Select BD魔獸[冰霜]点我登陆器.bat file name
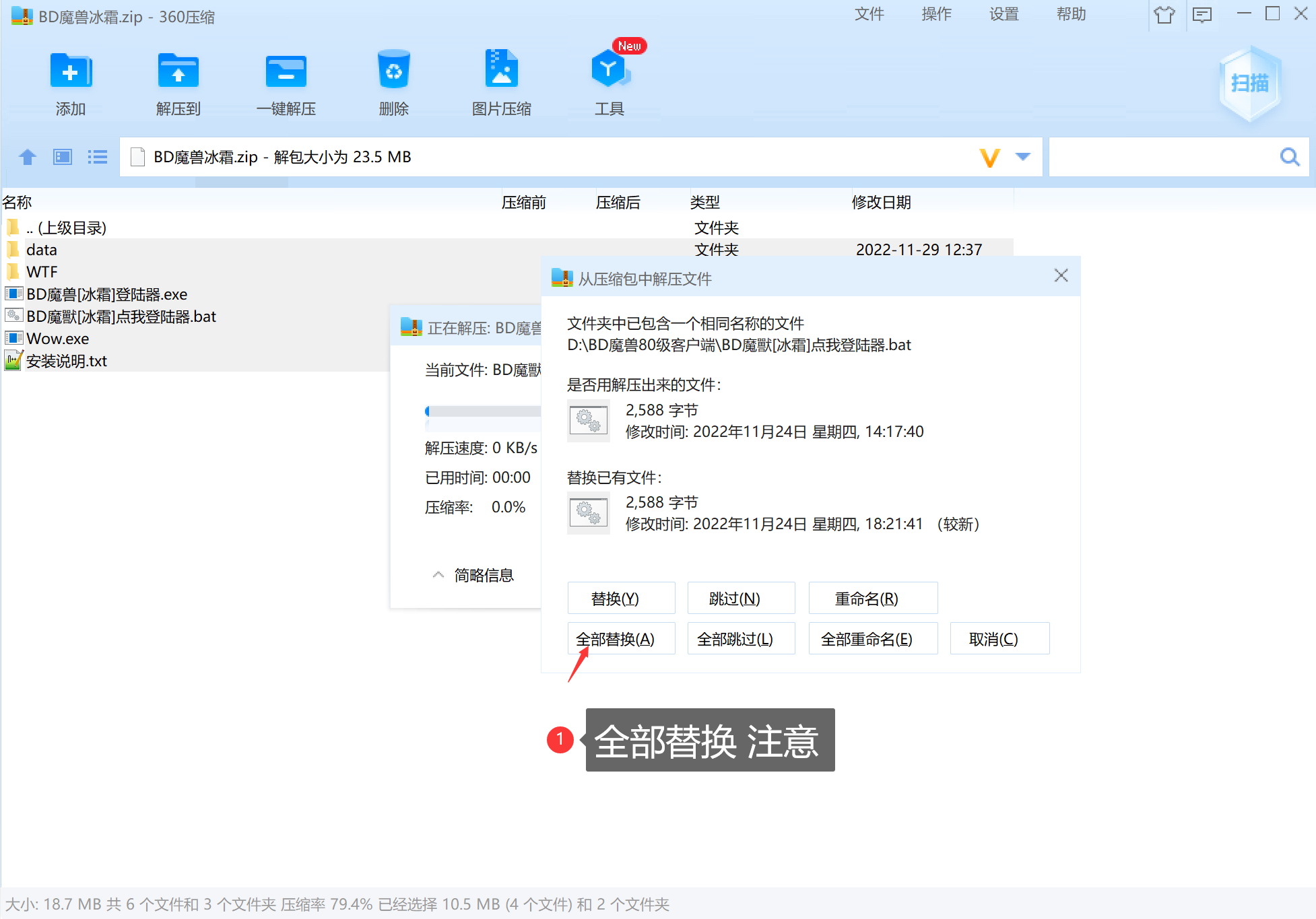Image resolution: width=1316 pixels, height=919 pixels. 121,316
